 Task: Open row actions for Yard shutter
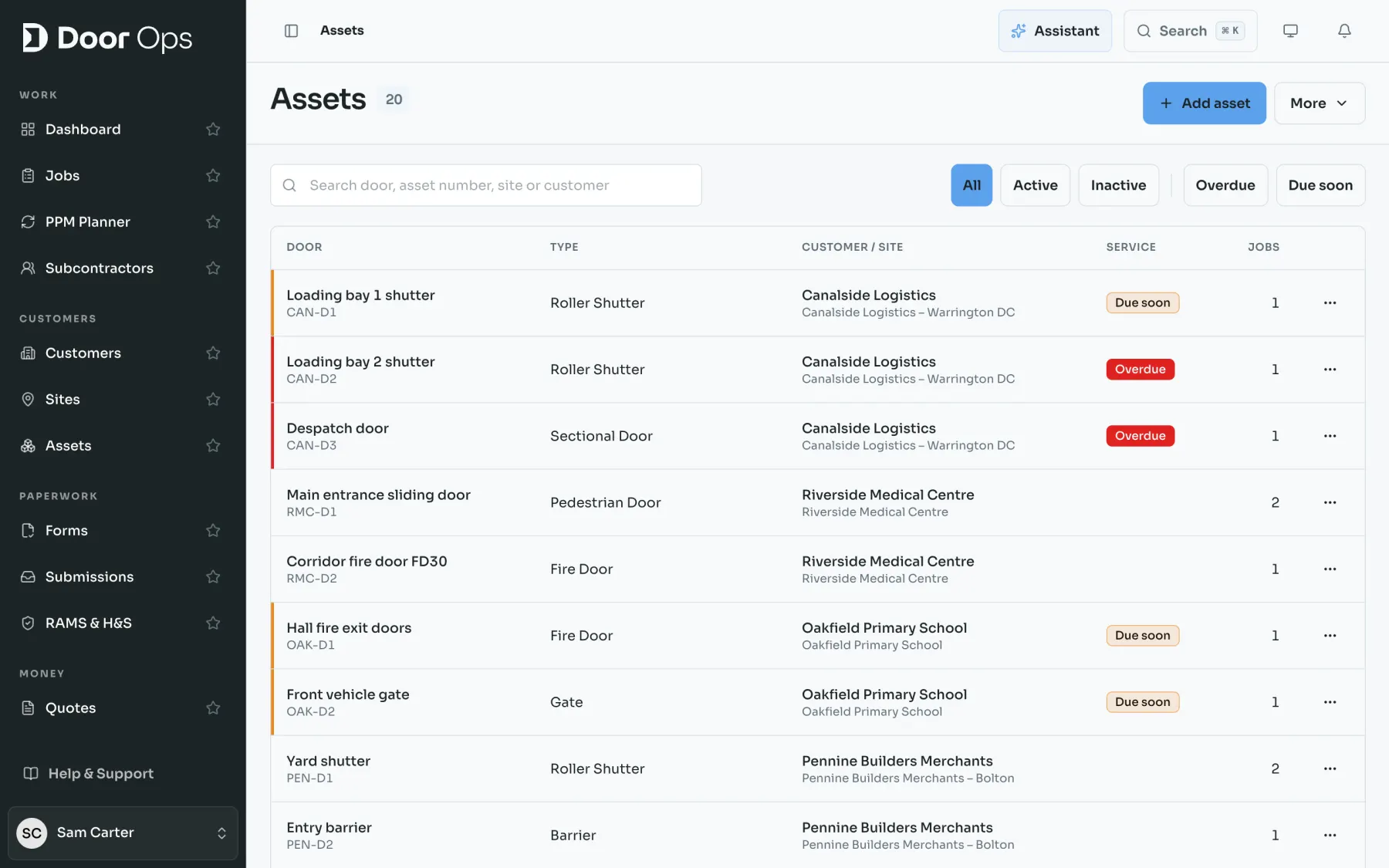(1330, 768)
